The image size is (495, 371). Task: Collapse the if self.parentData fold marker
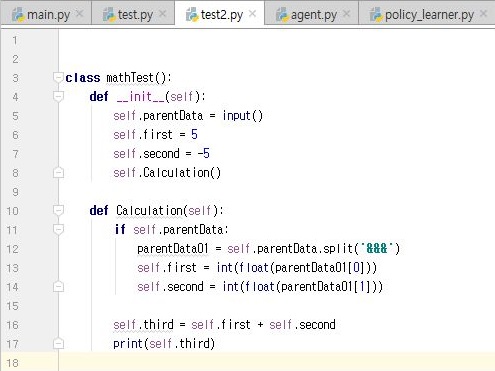[x=58, y=229]
